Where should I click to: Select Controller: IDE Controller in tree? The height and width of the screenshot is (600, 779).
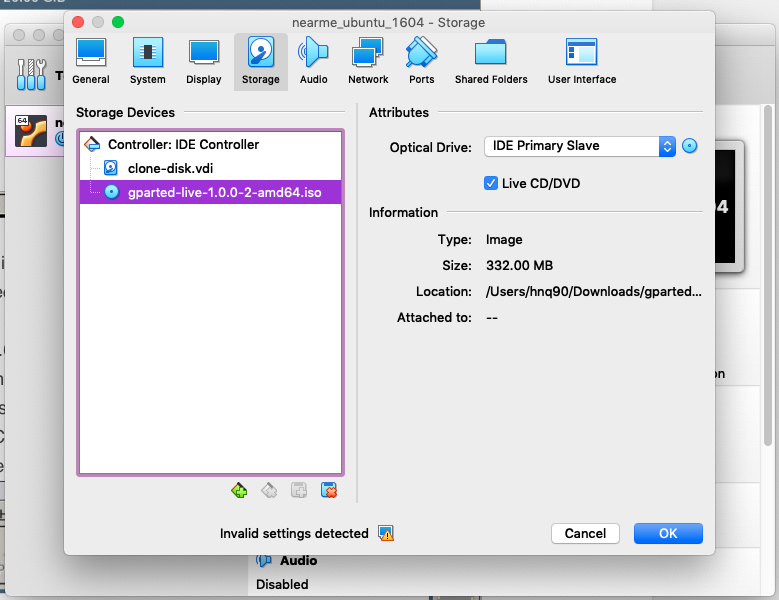point(183,145)
